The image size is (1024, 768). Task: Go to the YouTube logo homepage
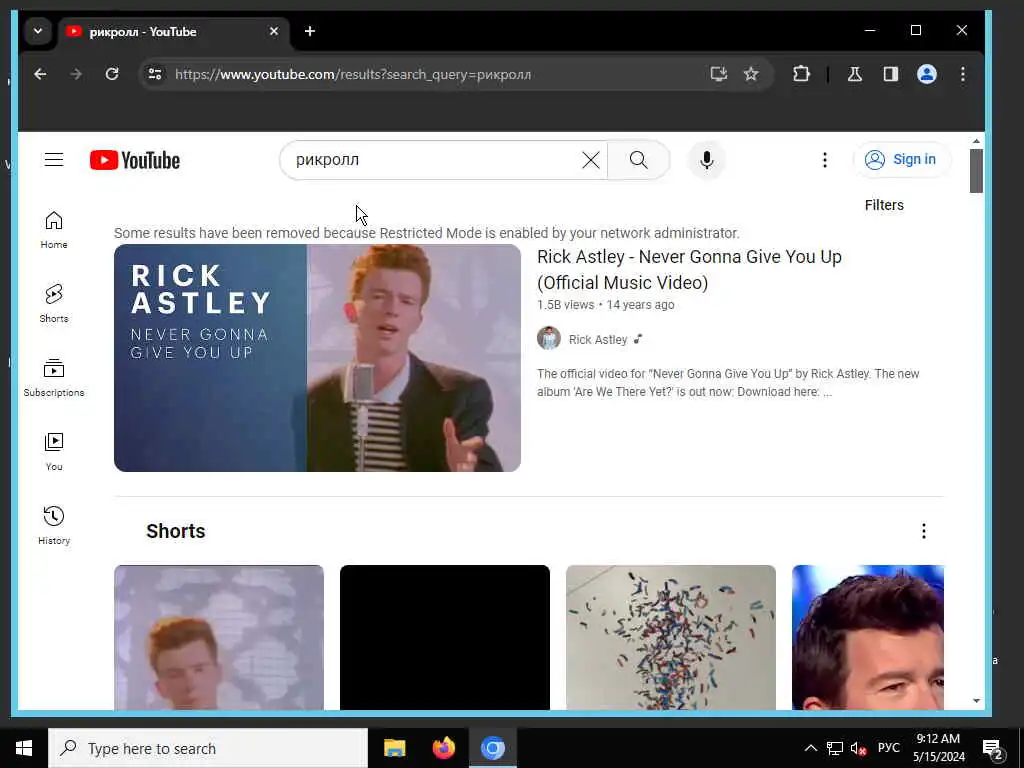pyautogui.click(x=135, y=160)
